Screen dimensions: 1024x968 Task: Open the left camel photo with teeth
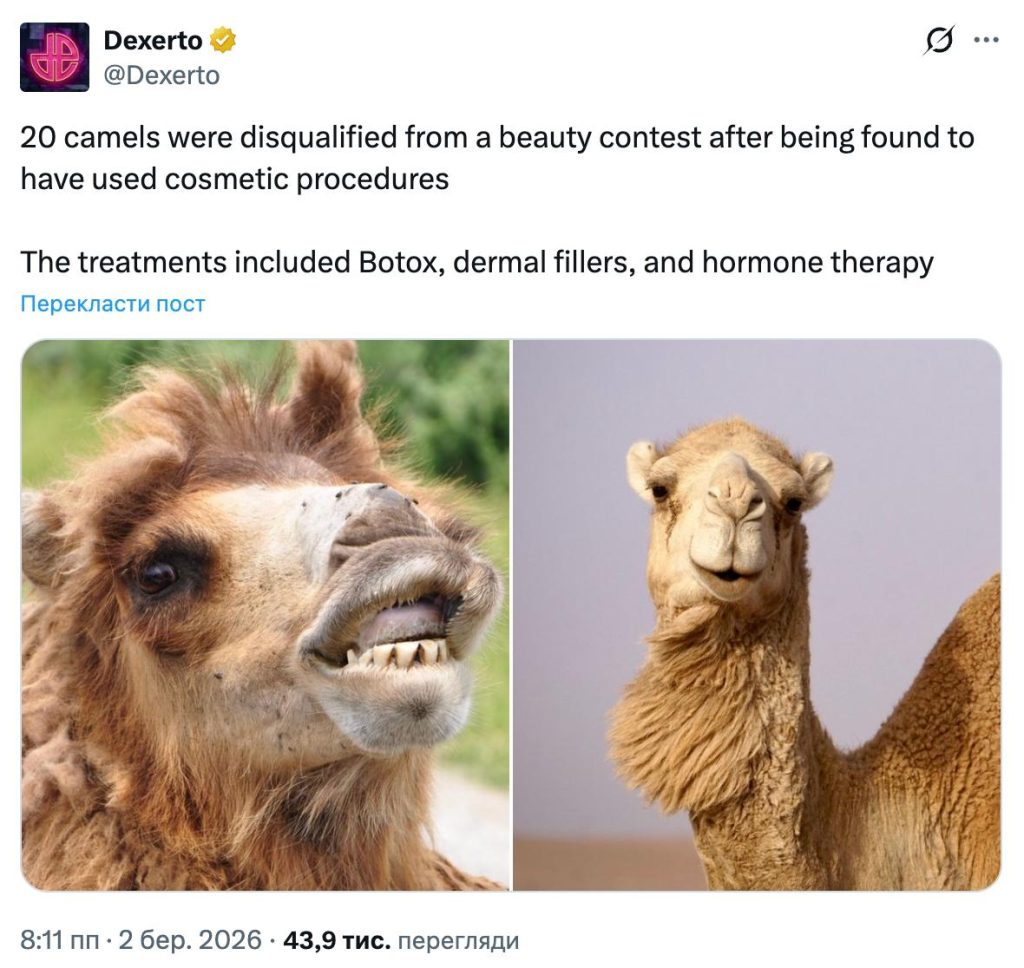click(265, 614)
